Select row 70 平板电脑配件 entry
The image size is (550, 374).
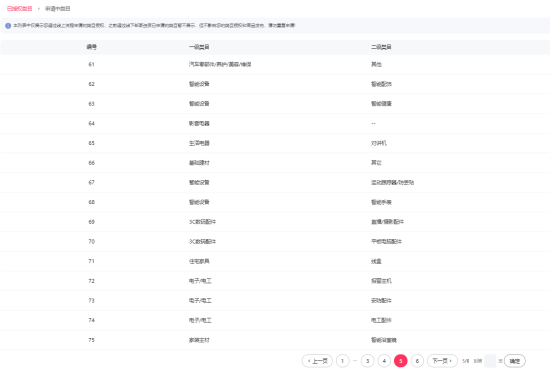coord(275,241)
